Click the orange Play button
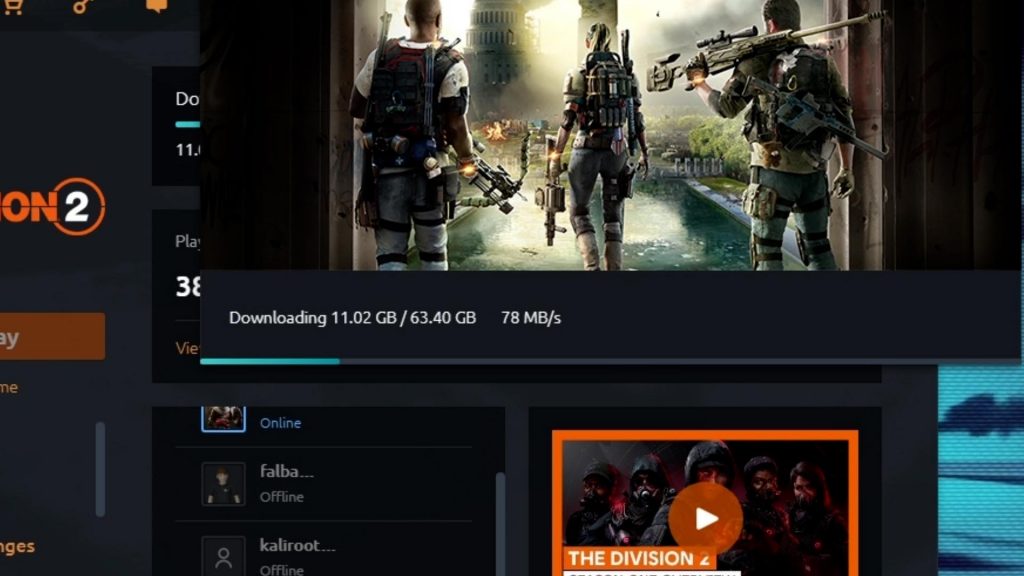 (52, 336)
